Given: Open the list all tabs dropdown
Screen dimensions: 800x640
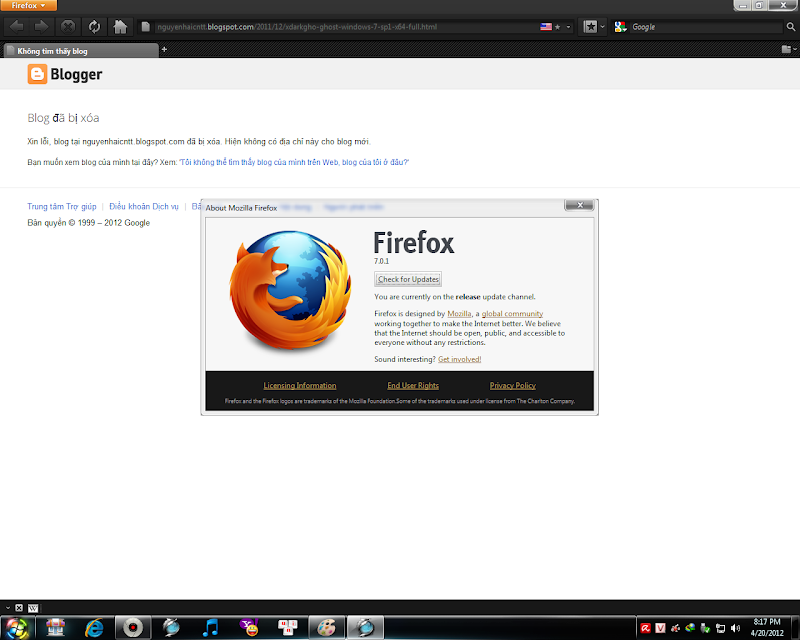Looking at the screenshot, I should [x=789, y=50].
